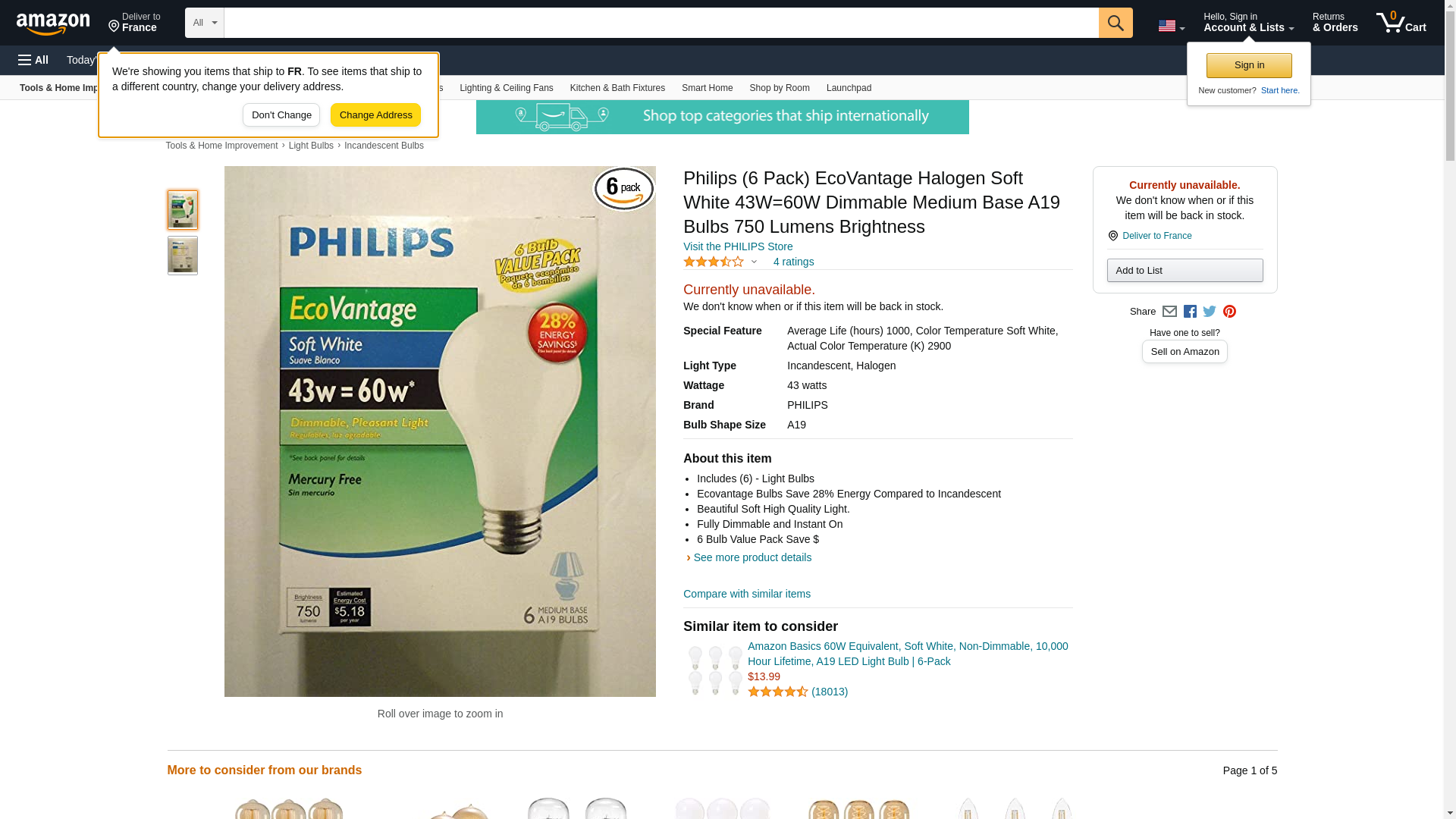Expand the search category All dropdown

pyautogui.click(x=205, y=23)
